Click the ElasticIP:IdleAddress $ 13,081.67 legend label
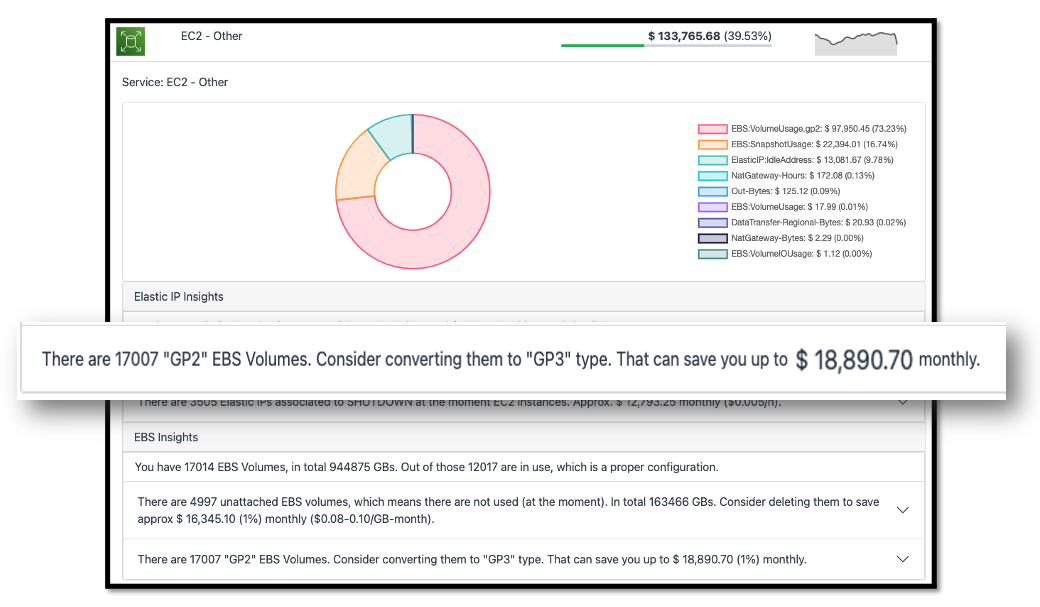Viewport: 1040px width, 607px height. (812, 160)
